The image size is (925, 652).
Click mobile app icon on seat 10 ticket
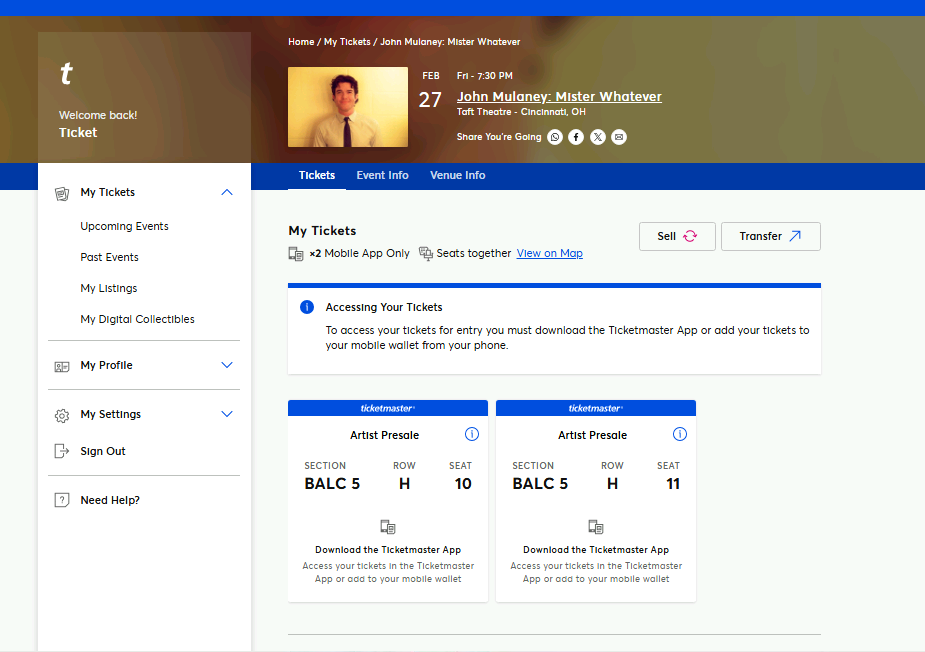[x=388, y=526]
